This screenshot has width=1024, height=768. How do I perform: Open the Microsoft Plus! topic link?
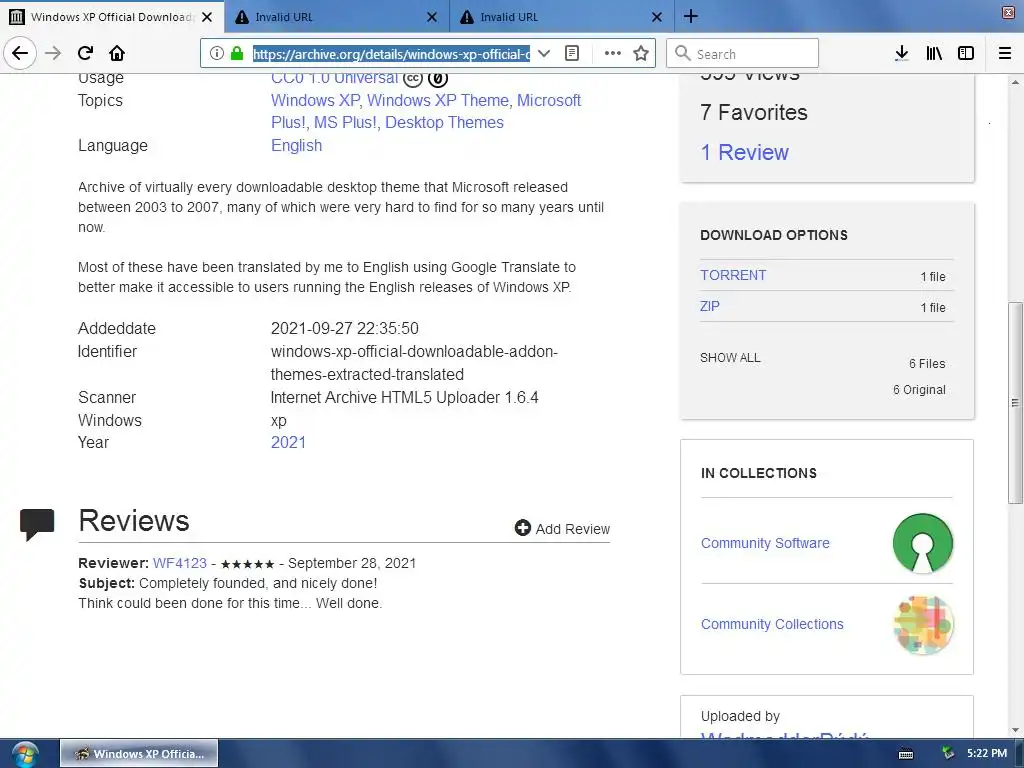(426, 112)
